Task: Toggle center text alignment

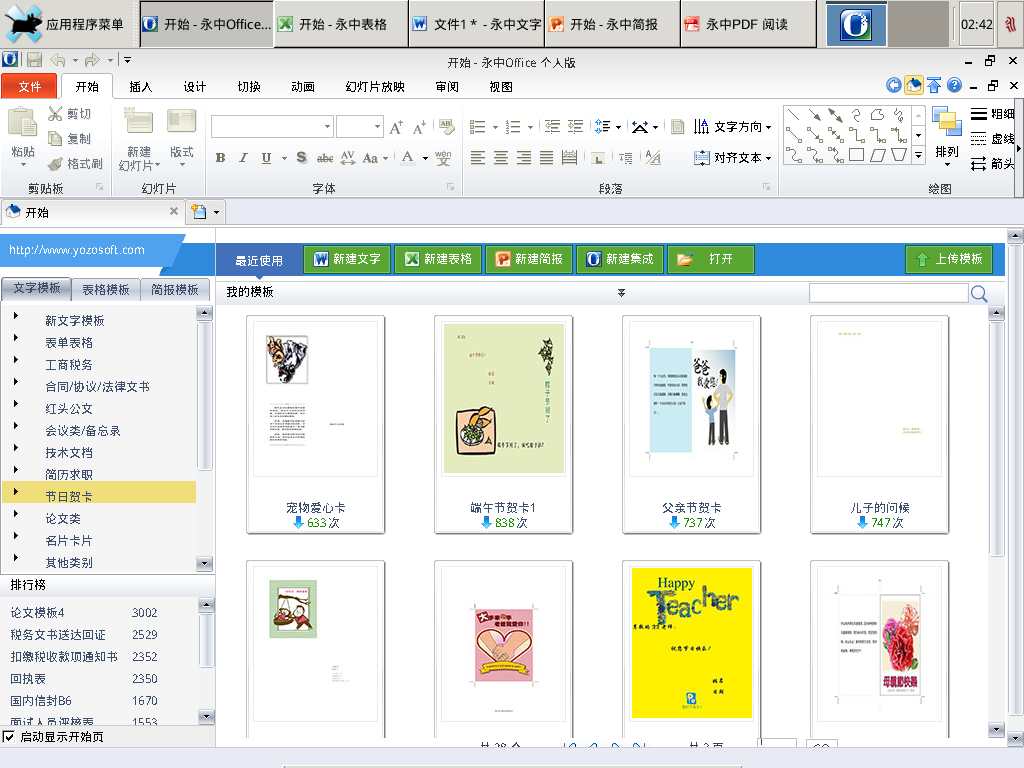Action: click(501, 157)
